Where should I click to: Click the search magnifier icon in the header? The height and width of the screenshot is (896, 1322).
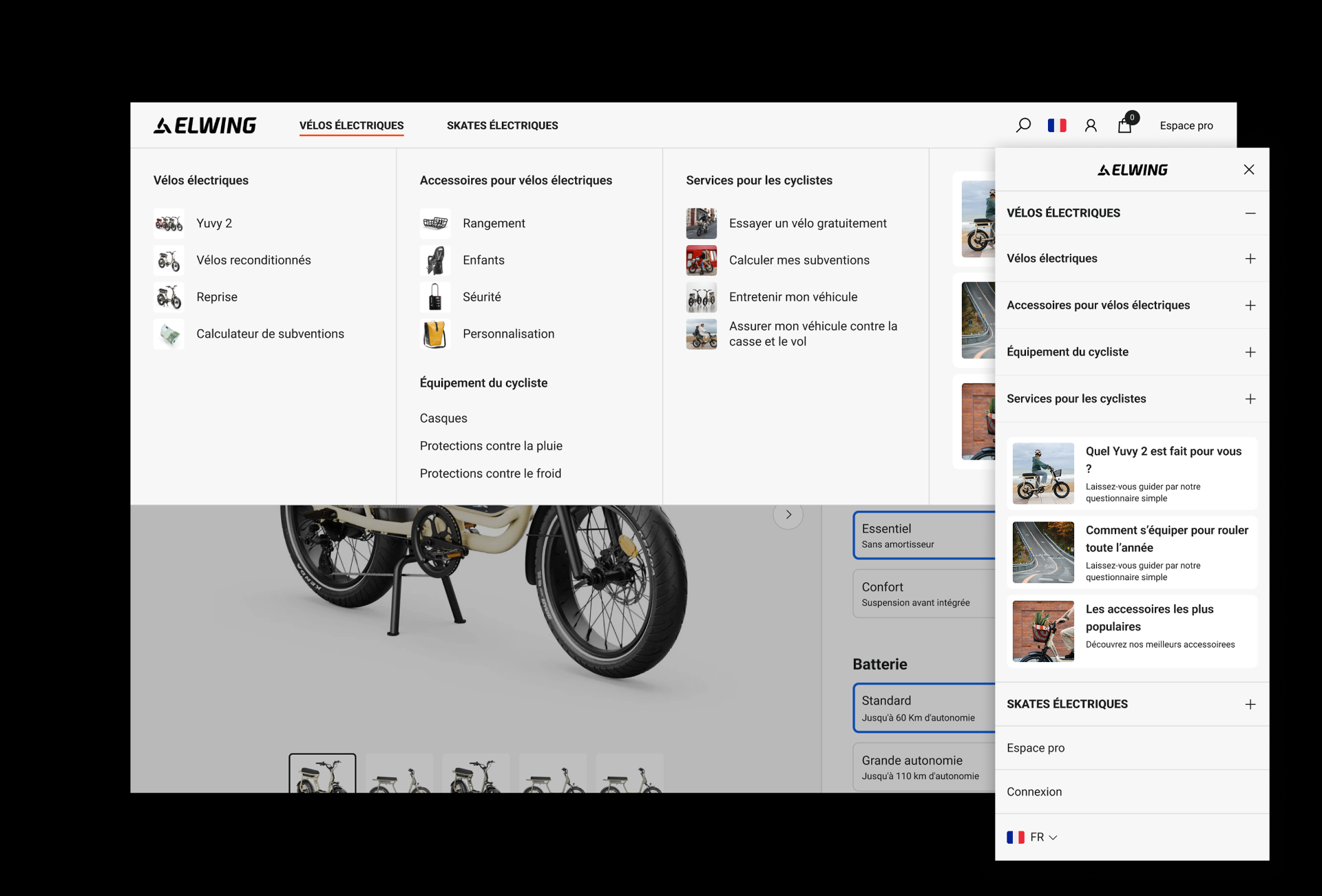coord(1023,125)
